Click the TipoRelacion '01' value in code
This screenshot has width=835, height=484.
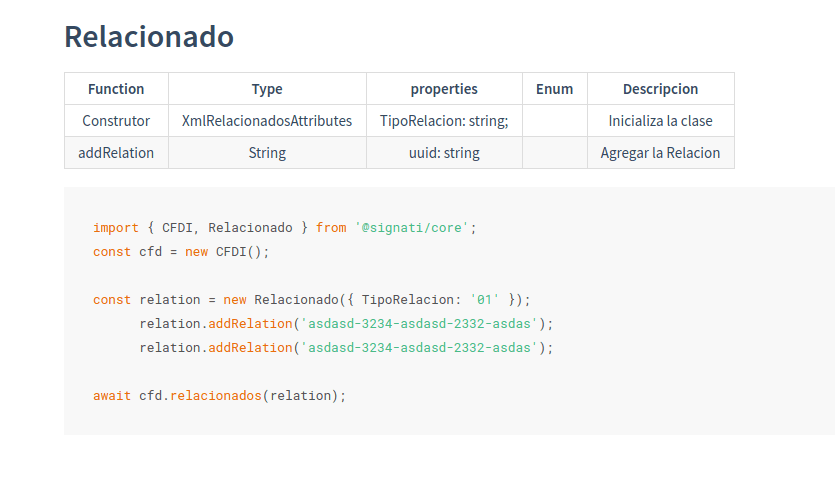[x=484, y=300]
